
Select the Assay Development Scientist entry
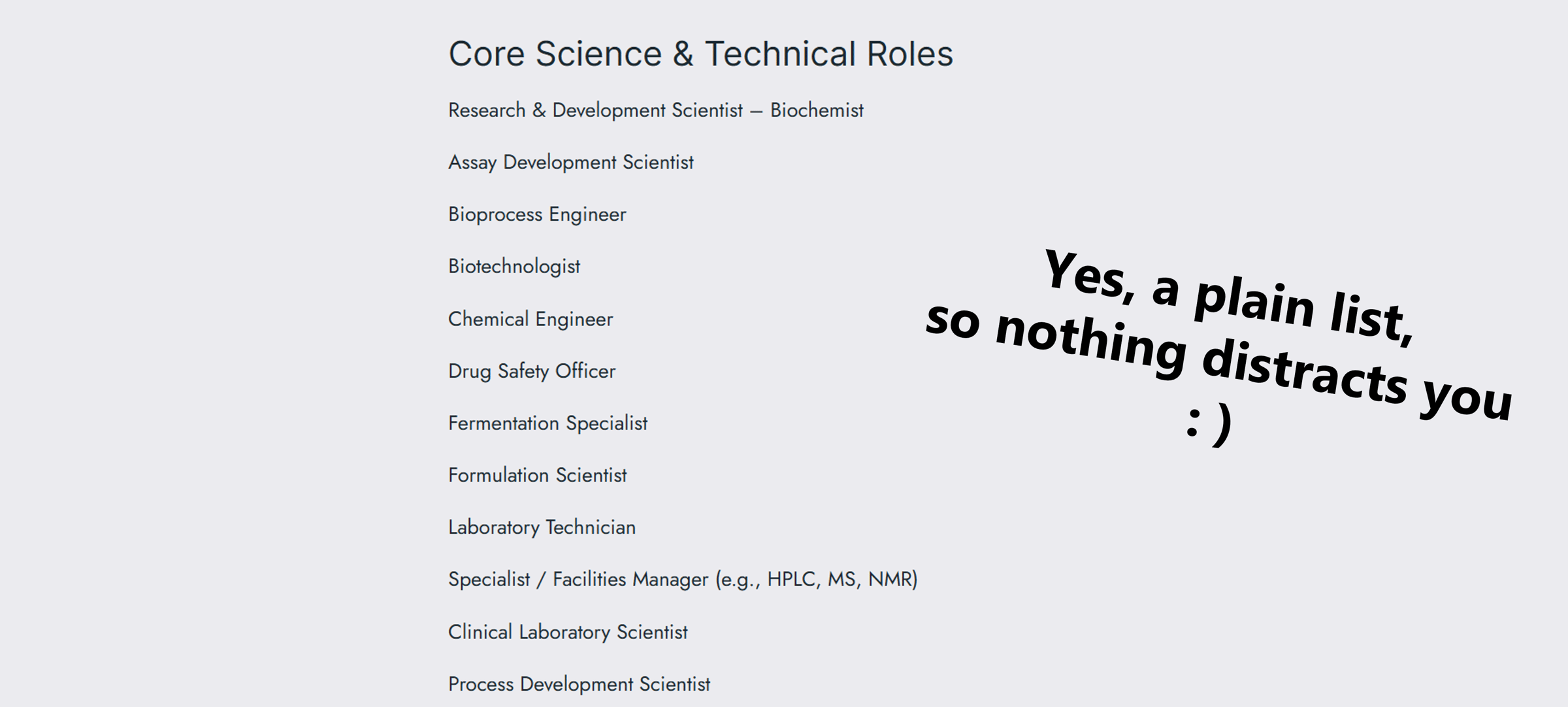pyautogui.click(x=570, y=162)
